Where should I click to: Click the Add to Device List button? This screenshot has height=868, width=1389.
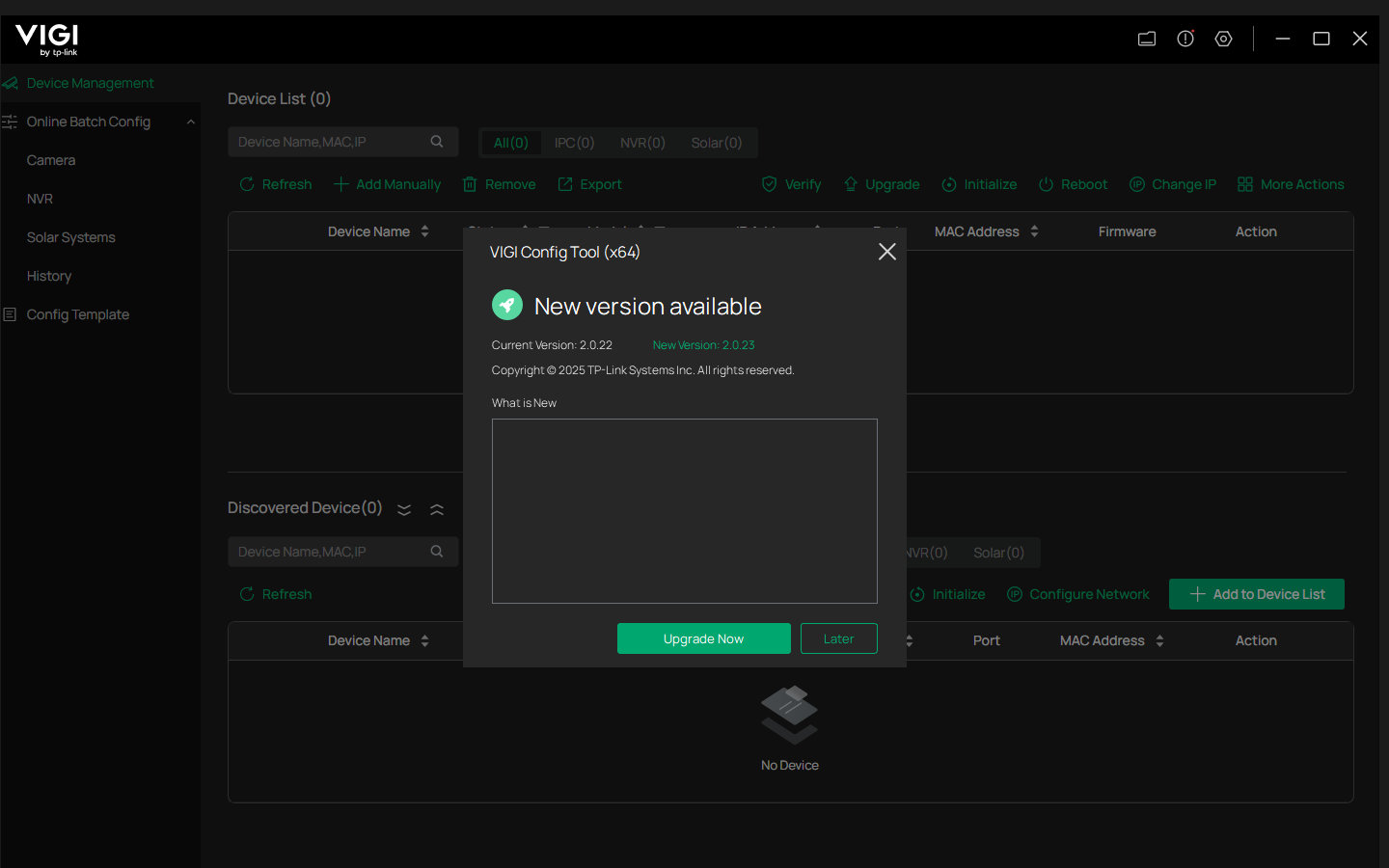(1257, 594)
